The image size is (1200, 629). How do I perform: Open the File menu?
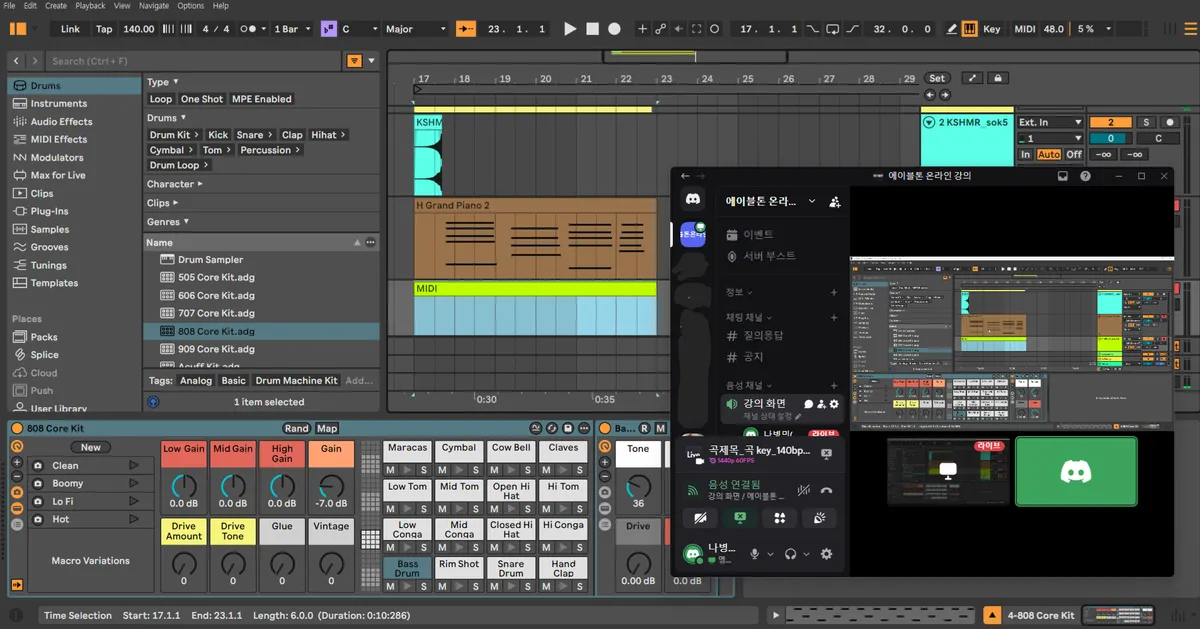click(x=9, y=6)
